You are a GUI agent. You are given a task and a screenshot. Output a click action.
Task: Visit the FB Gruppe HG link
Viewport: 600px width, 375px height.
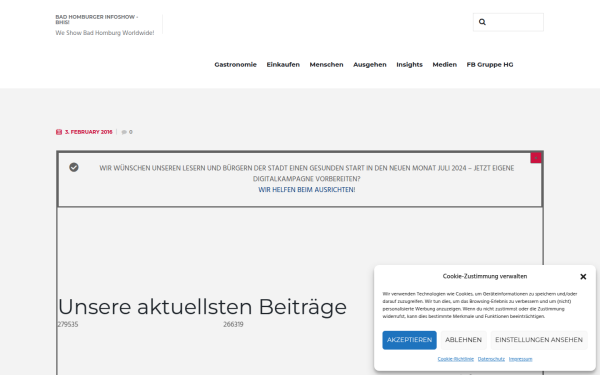tap(490, 65)
